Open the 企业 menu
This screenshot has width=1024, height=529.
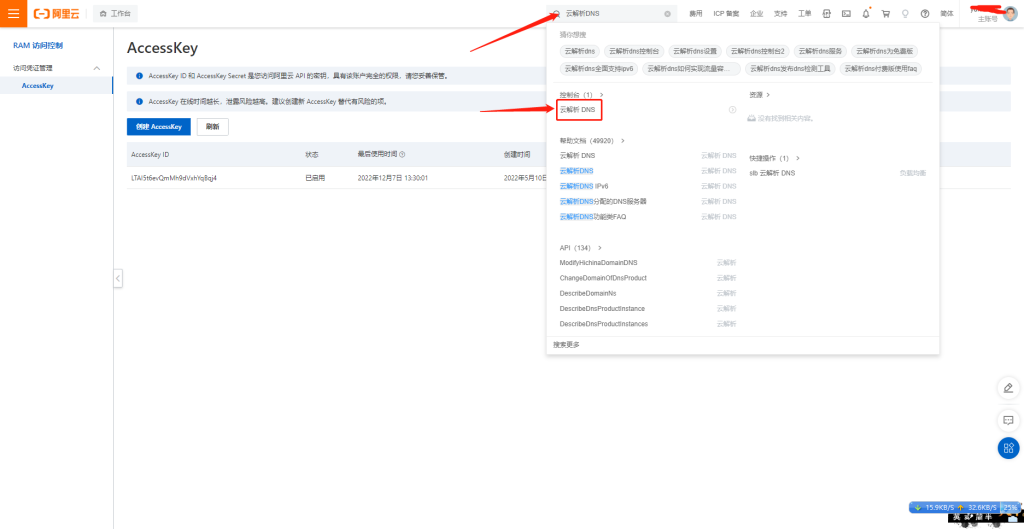click(756, 13)
